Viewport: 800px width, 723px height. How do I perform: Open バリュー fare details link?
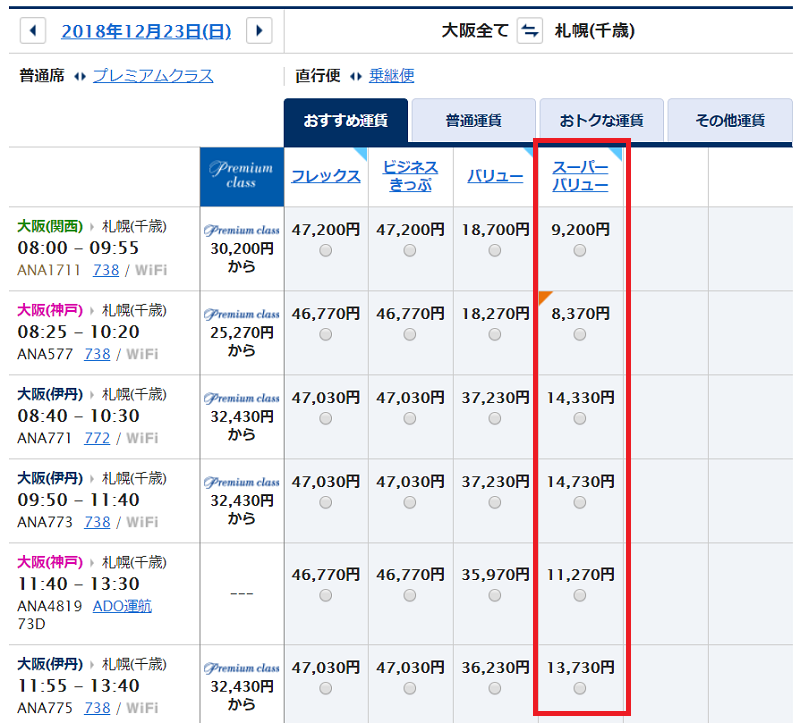(x=495, y=177)
